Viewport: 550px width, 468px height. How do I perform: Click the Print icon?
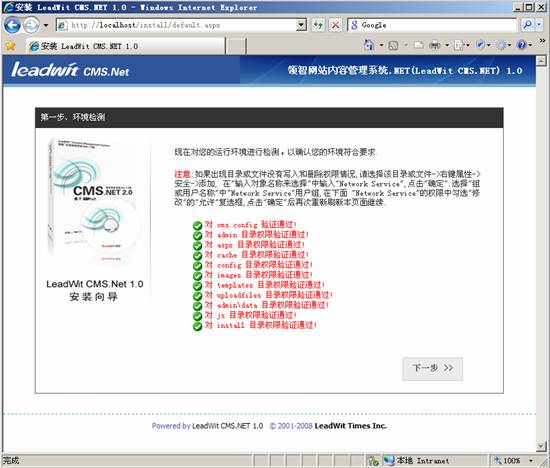(x=435, y=45)
